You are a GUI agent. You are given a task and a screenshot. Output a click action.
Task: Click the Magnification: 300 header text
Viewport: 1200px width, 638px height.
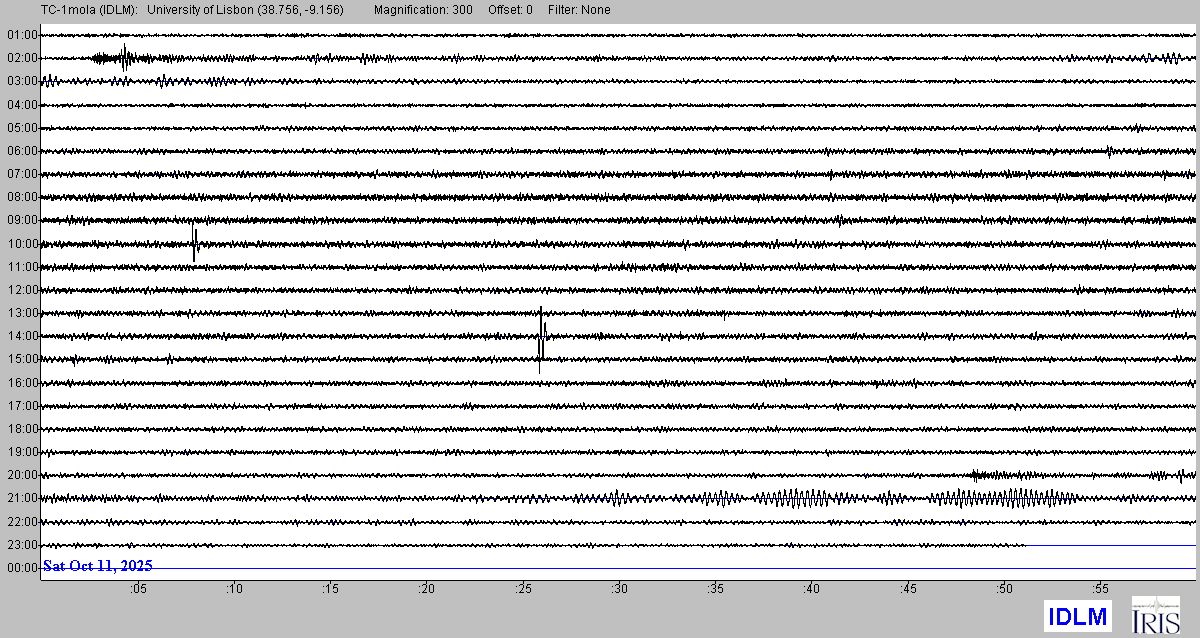coord(423,10)
